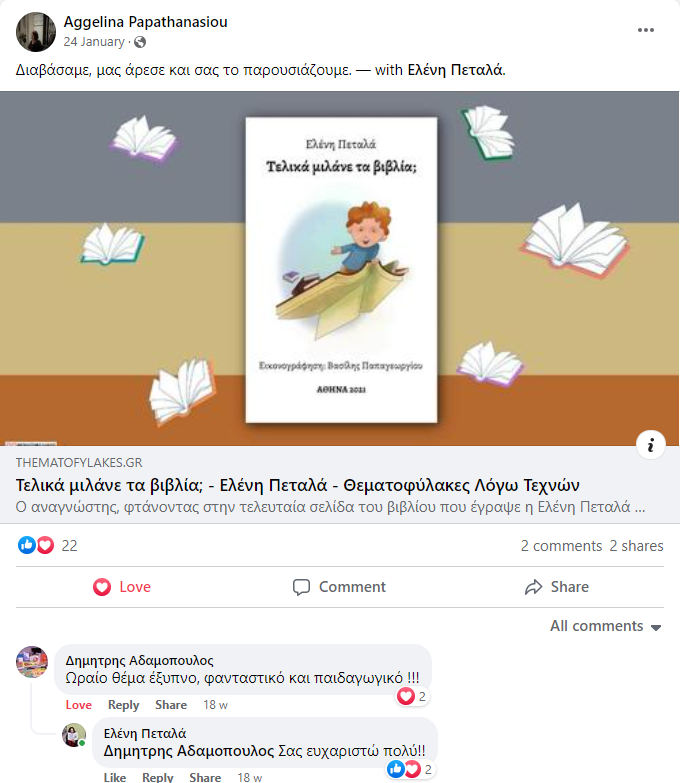
Task: Open Ελένη Πεταλά reply avatar
Action: click(x=74, y=735)
